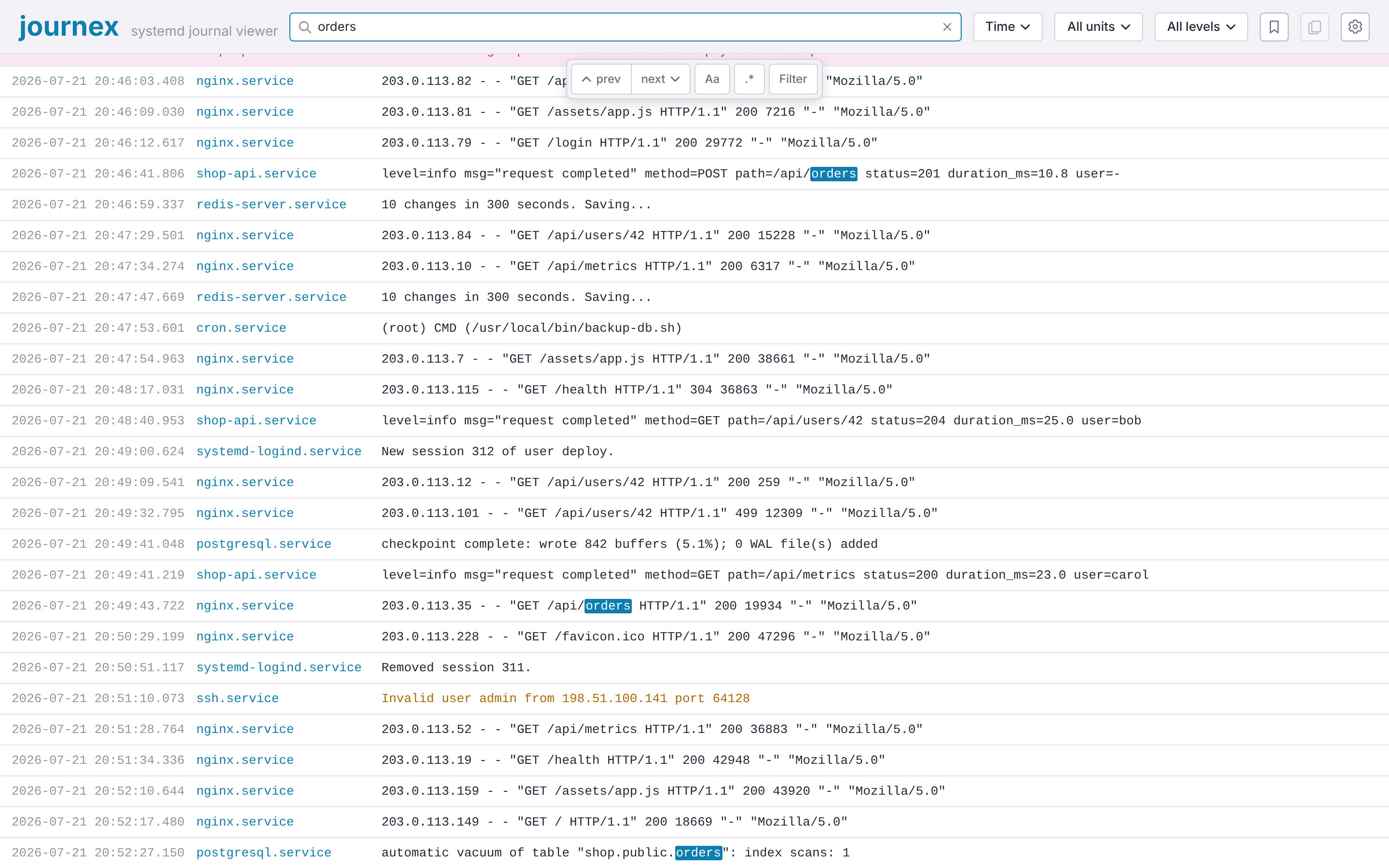1389x868 pixels.
Task: Jump to the previous match with prev
Action: click(601, 79)
